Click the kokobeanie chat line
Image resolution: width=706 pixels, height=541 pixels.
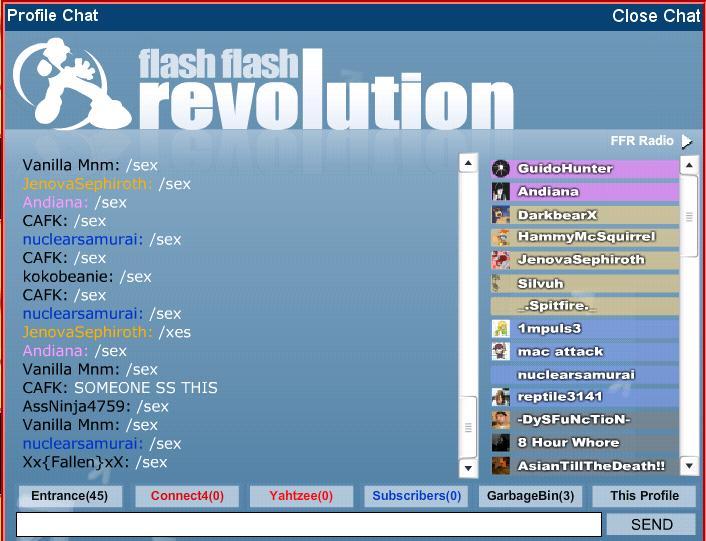pyautogui.click(x=87, y=277)
